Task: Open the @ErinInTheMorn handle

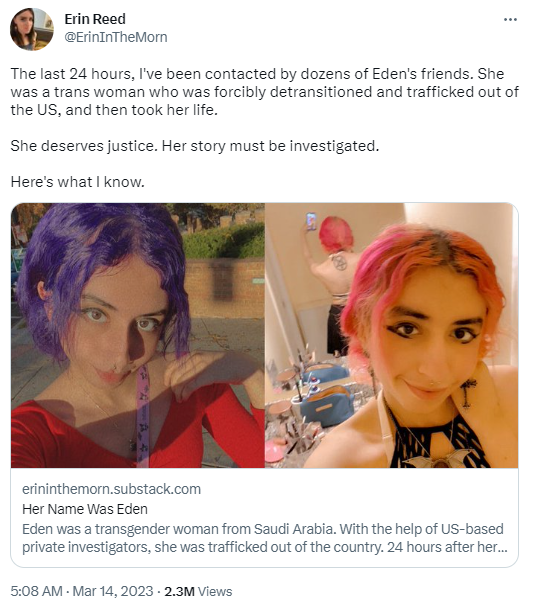Action: tap(116, 37)
